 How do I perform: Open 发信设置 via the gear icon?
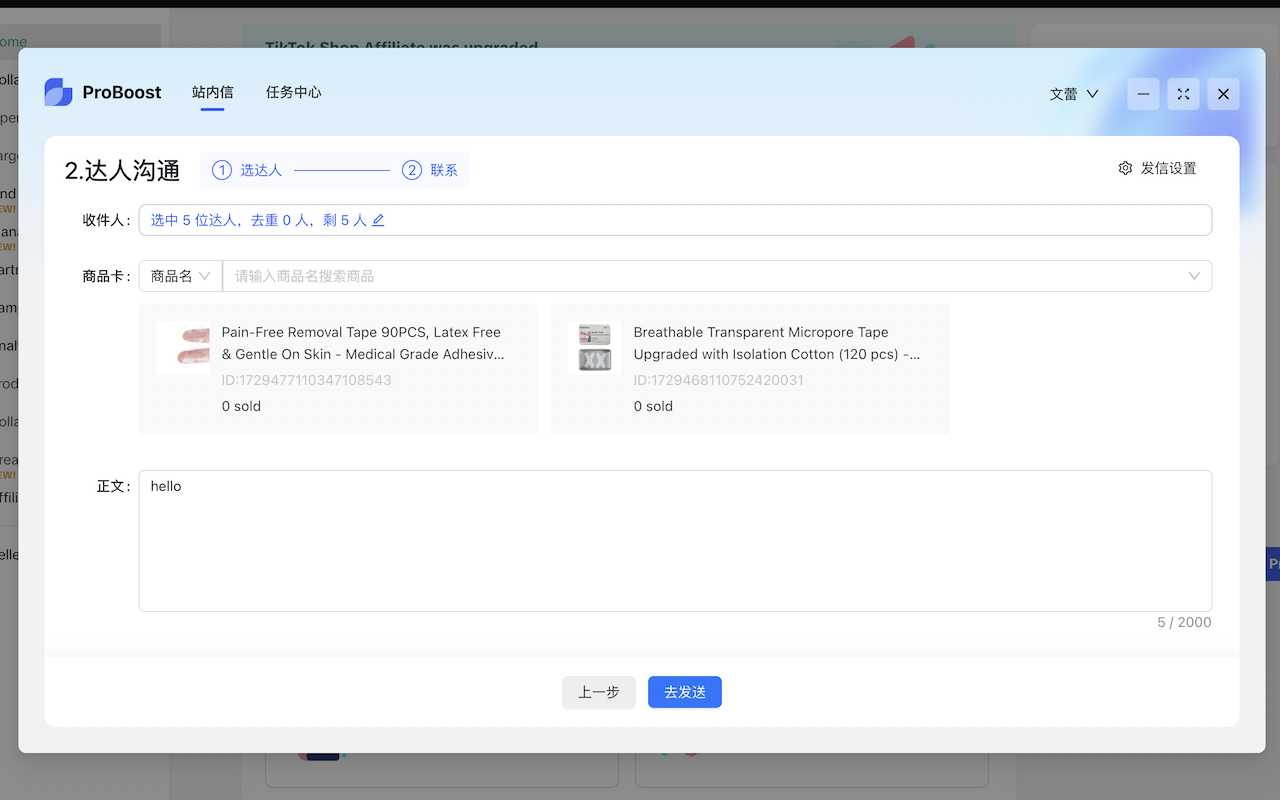(1125, 168)
